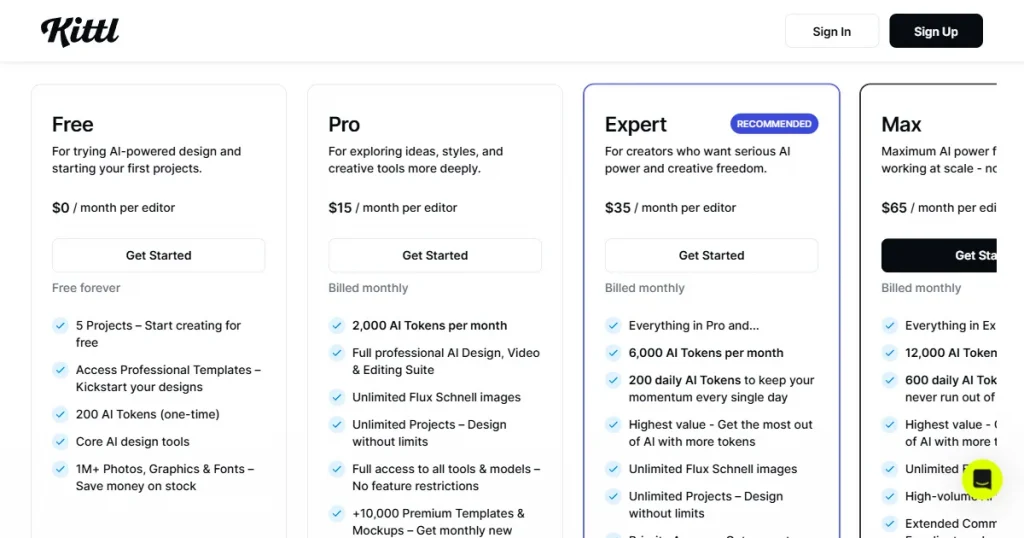
Task: Click checkmark next to 2,000 AI Tokens
Action: coord(337,325)
